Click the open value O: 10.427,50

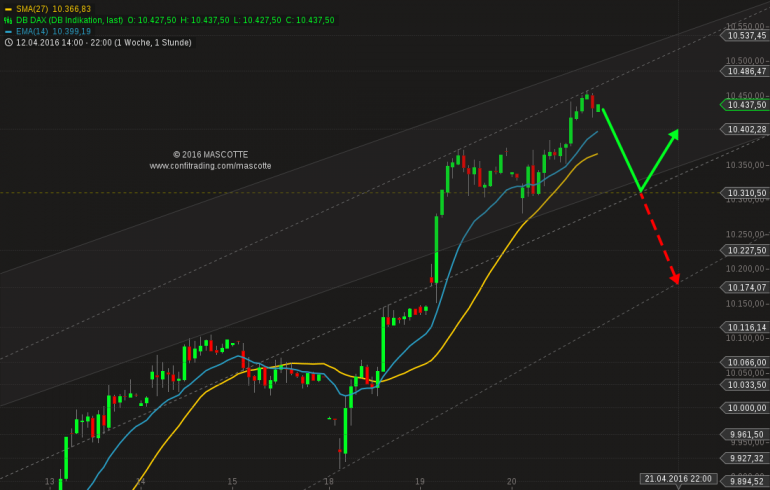152,20
